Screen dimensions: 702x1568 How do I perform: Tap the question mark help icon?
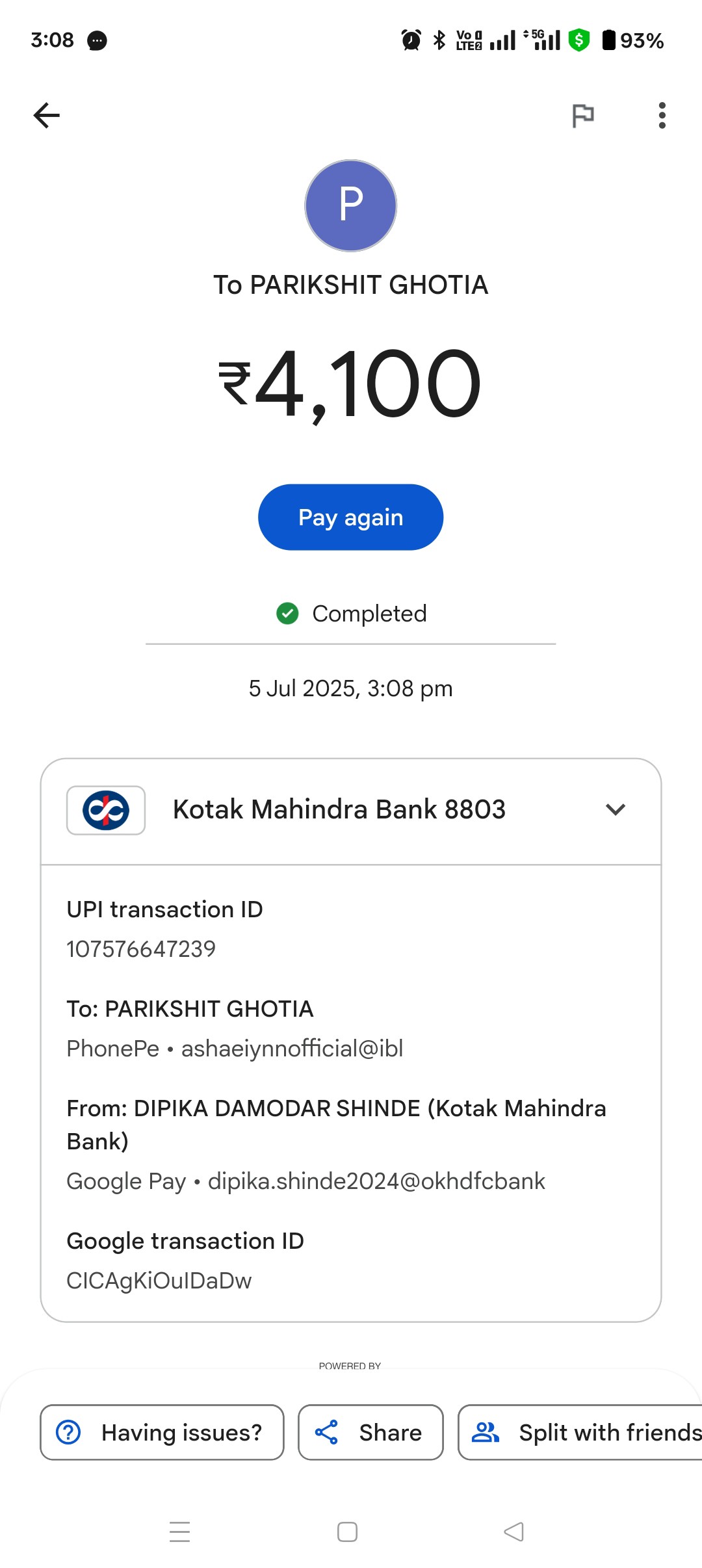coord(68,1432)
